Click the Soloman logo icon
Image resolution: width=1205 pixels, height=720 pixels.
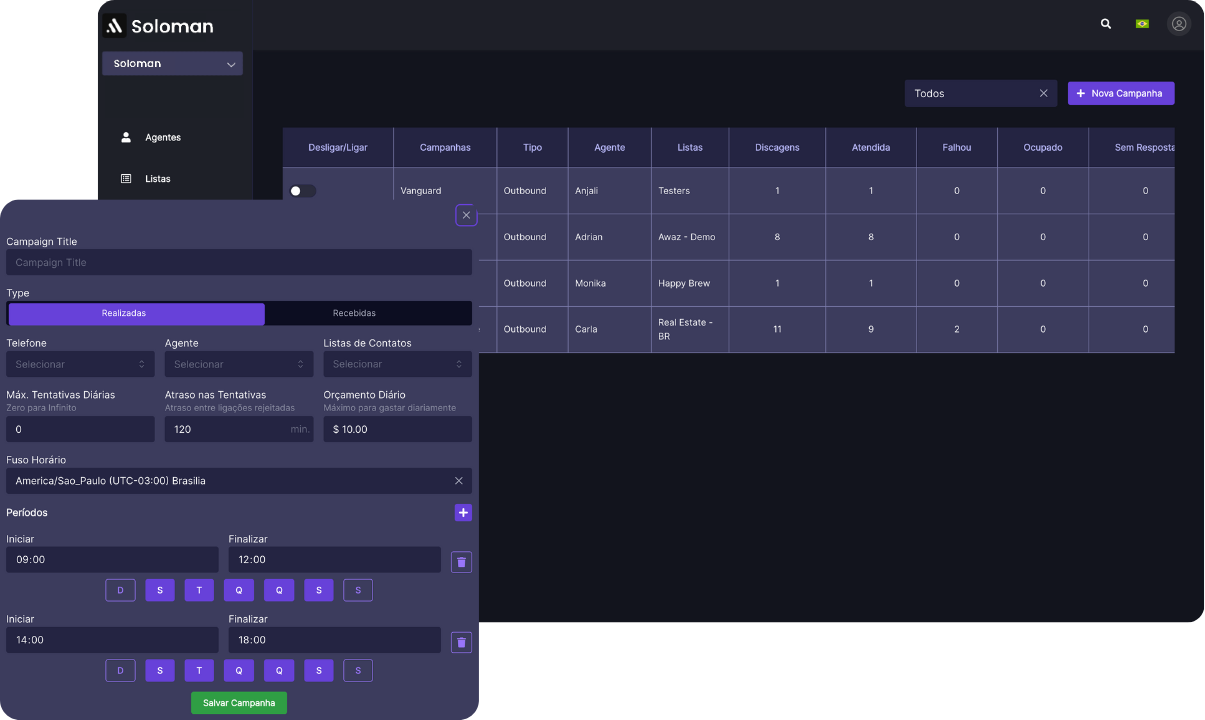point(115,26)
